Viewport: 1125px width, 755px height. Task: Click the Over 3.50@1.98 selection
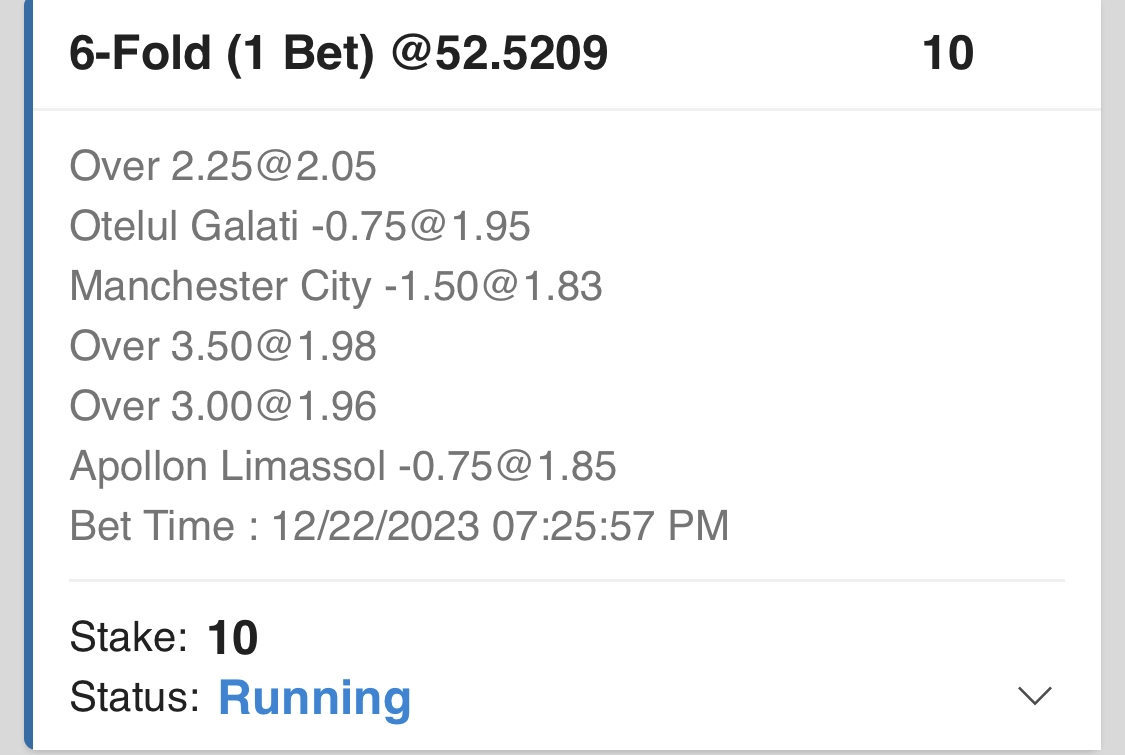point(223,346)
